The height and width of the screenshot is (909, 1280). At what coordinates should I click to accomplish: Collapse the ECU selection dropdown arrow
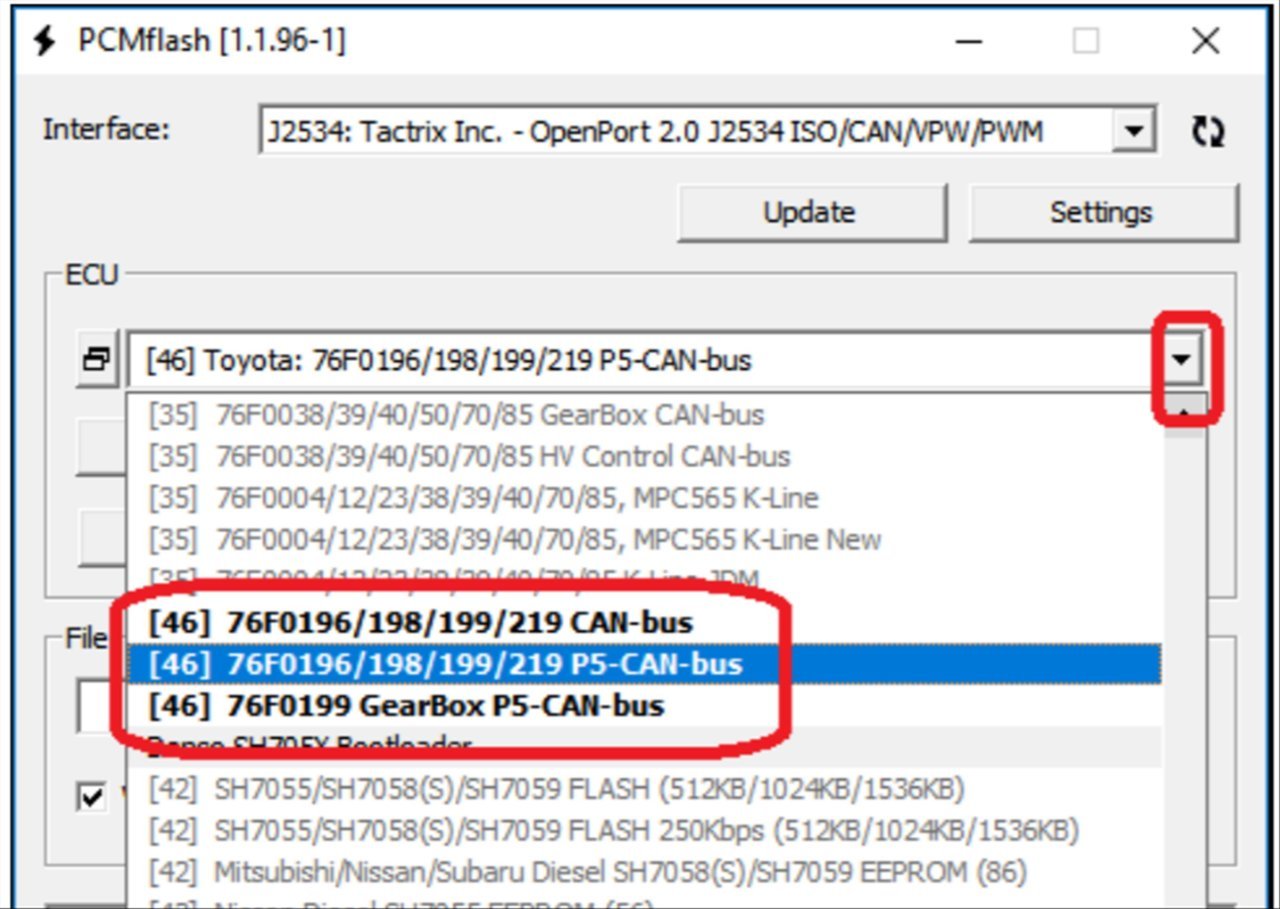(x=1182, y=360)
